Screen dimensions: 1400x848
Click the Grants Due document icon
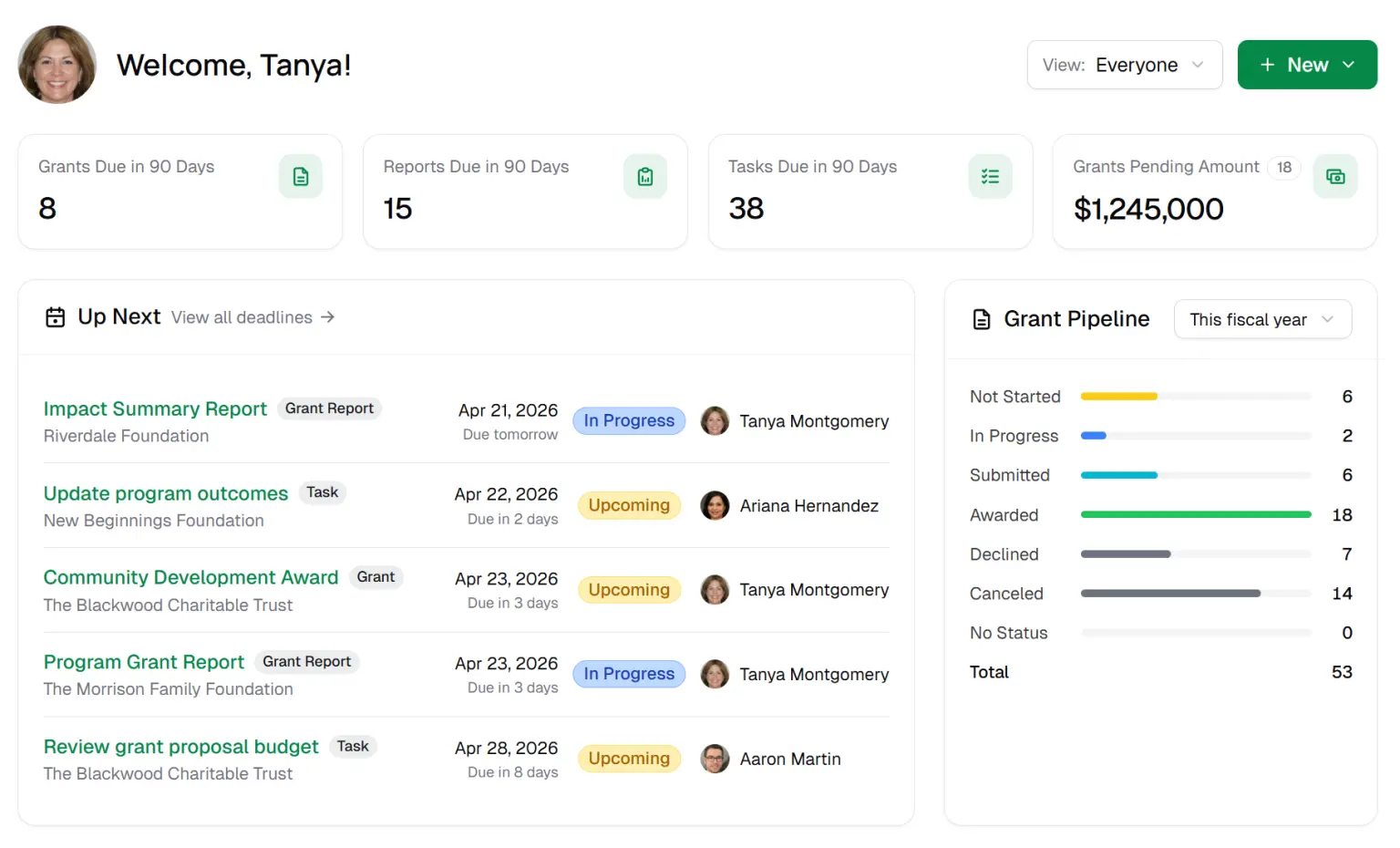click(x=301, y=176)
